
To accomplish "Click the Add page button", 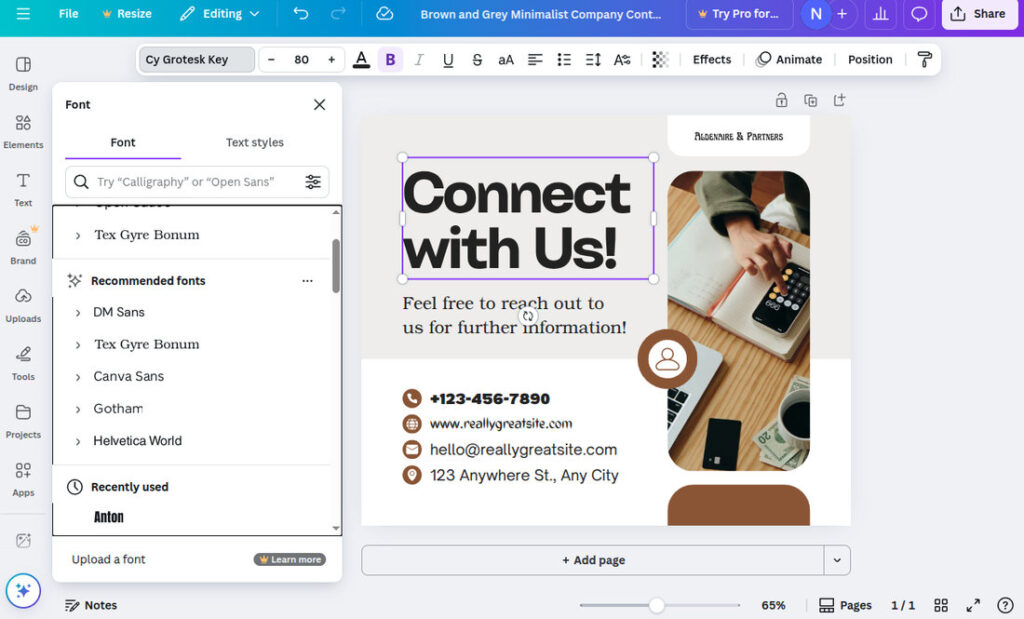I will click(x=593, y=560).
